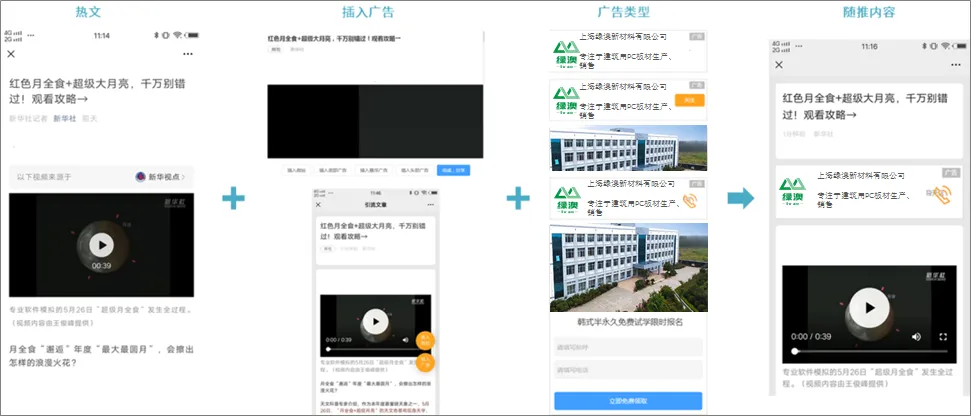Tap the ringing phone icon in 随推内容 ad
Image resolution: width=971 pixels, height=416 pixels.
(x=940, y=194)
